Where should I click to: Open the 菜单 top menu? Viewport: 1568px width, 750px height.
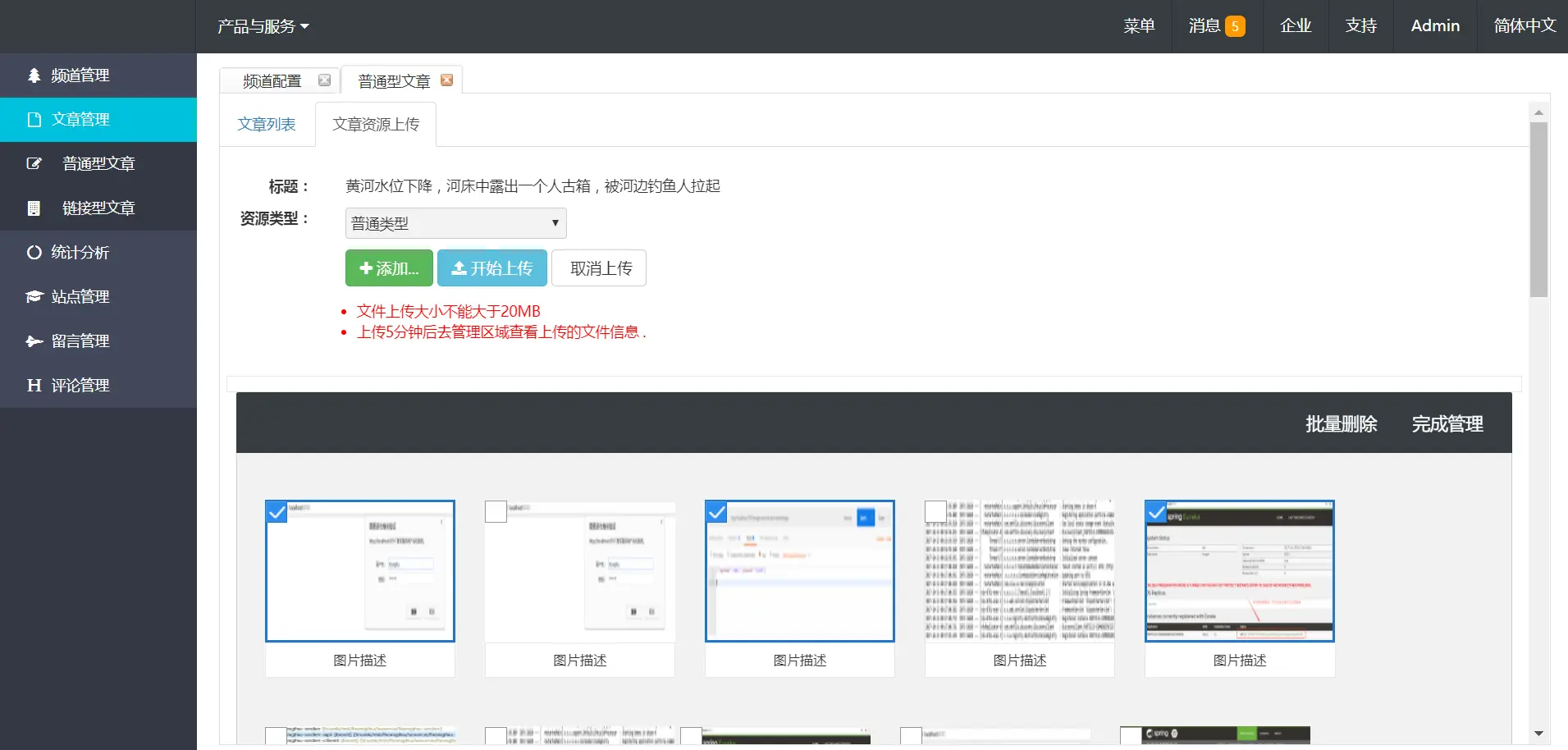tap(1139, 26)
